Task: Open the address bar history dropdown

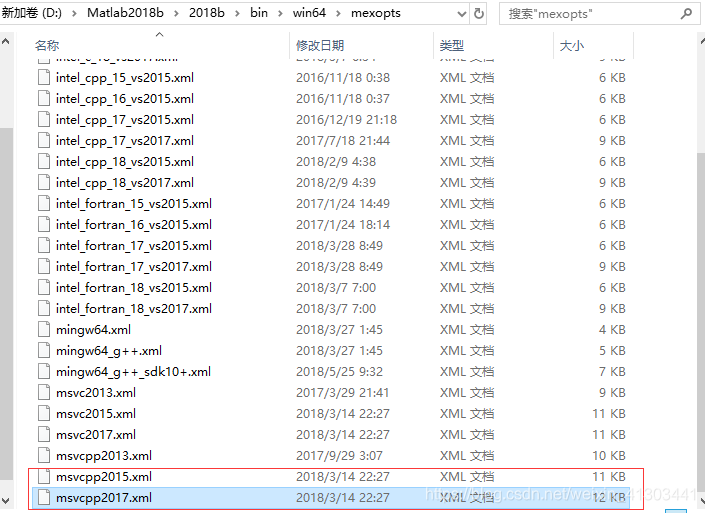Action: click(461, 14)
